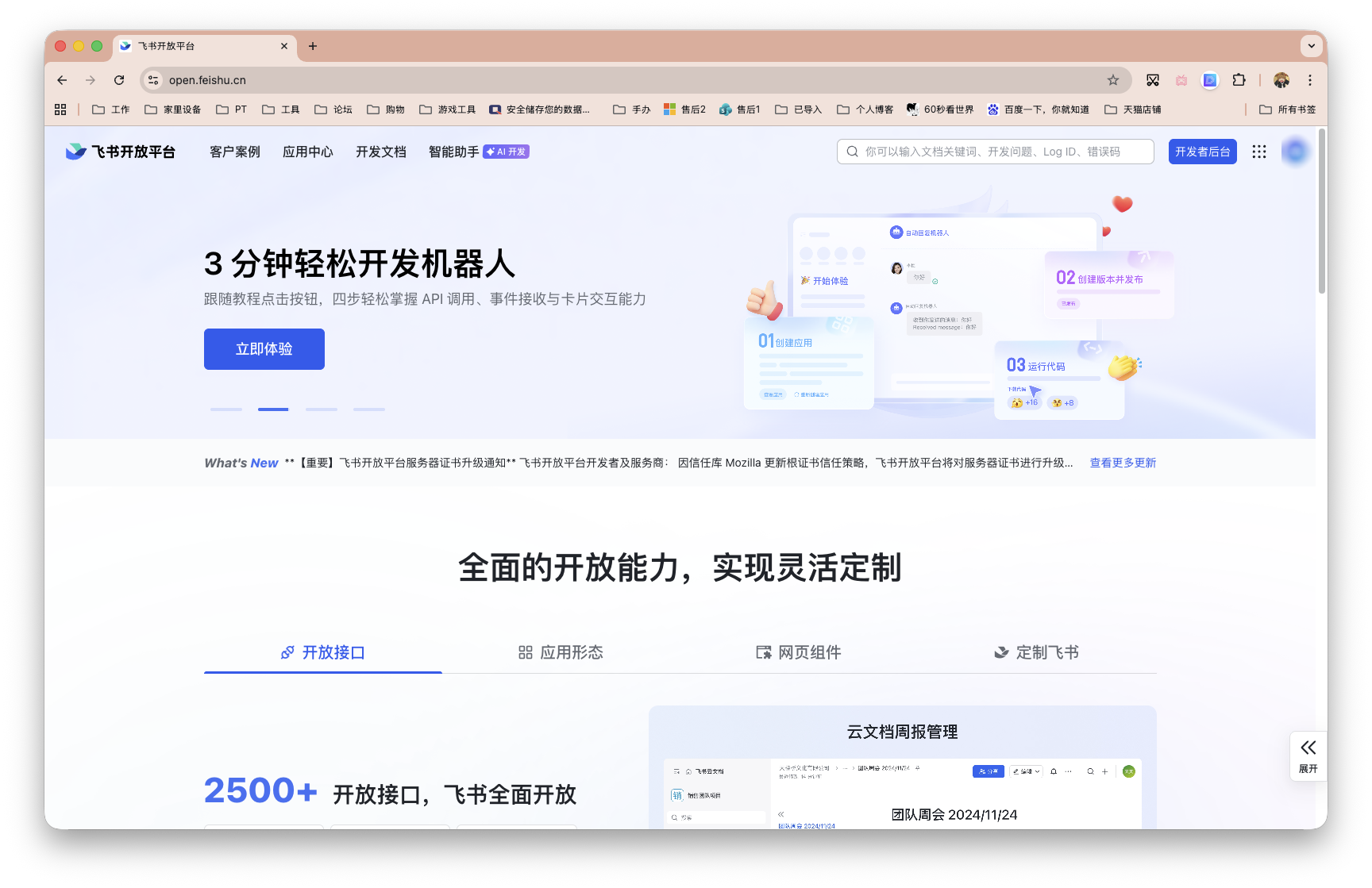Activate the fourth carousel dot
This screenshot has height=888, width=1372.
[368, 409]
